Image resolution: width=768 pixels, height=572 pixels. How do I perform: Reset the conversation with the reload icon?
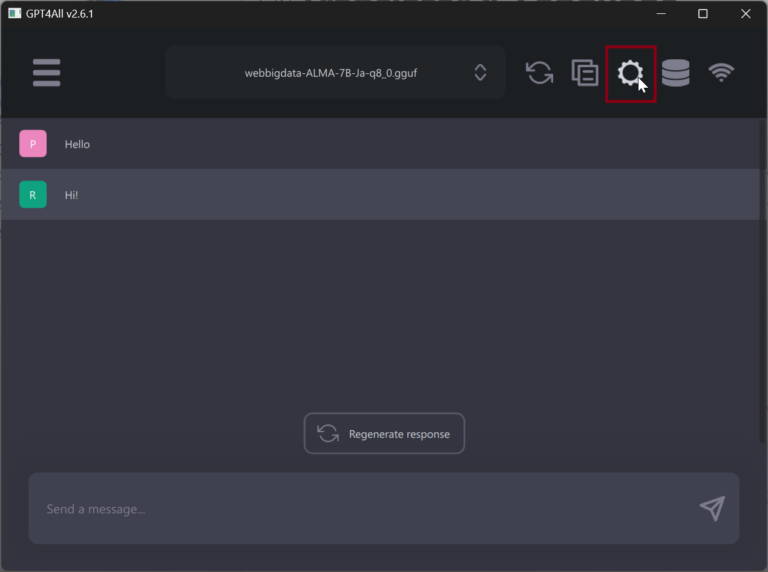coord(539,73)
